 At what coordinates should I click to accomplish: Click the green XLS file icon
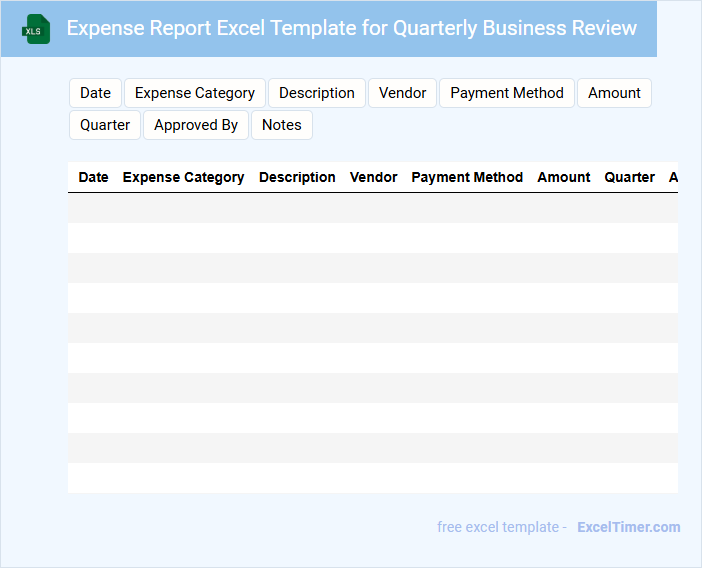coord(36,29)
